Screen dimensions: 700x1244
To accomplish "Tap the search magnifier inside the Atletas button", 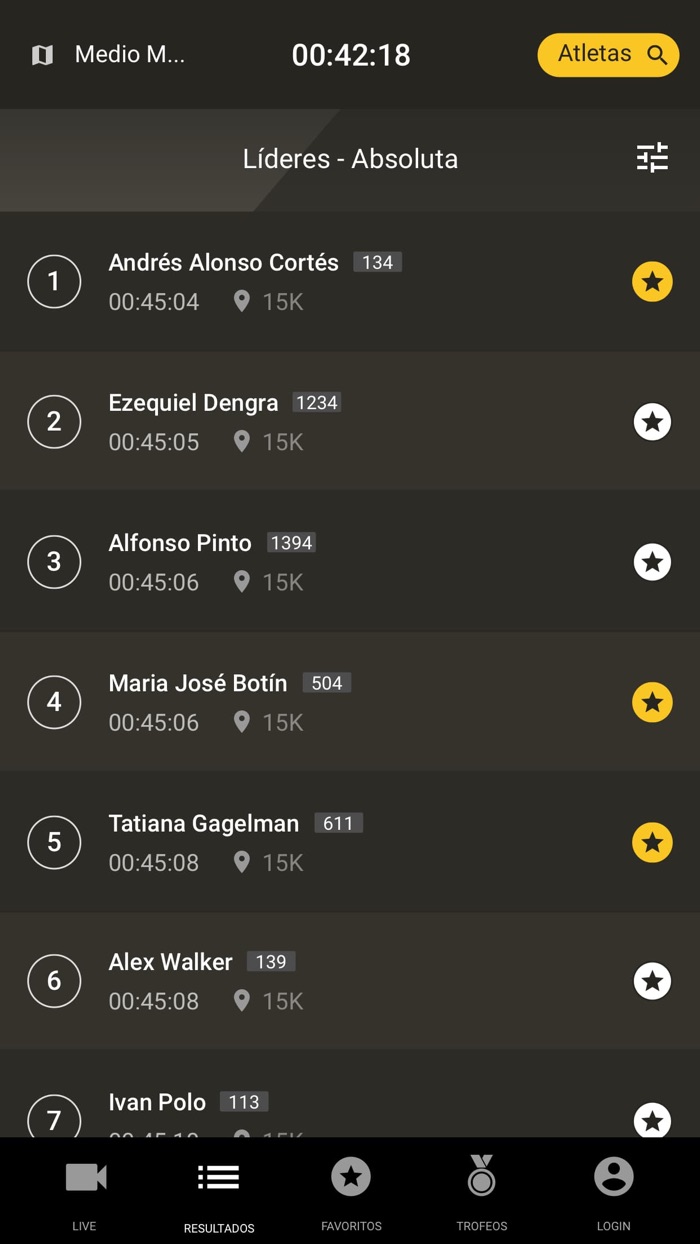I will [x=658, y=55].
